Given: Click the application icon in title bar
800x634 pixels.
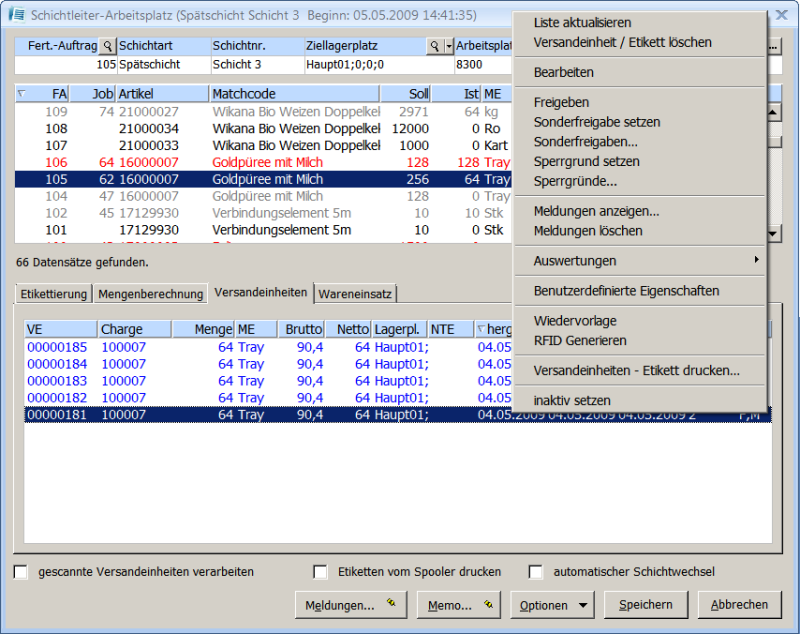Looking at the screenshot, I should [16, 15].
